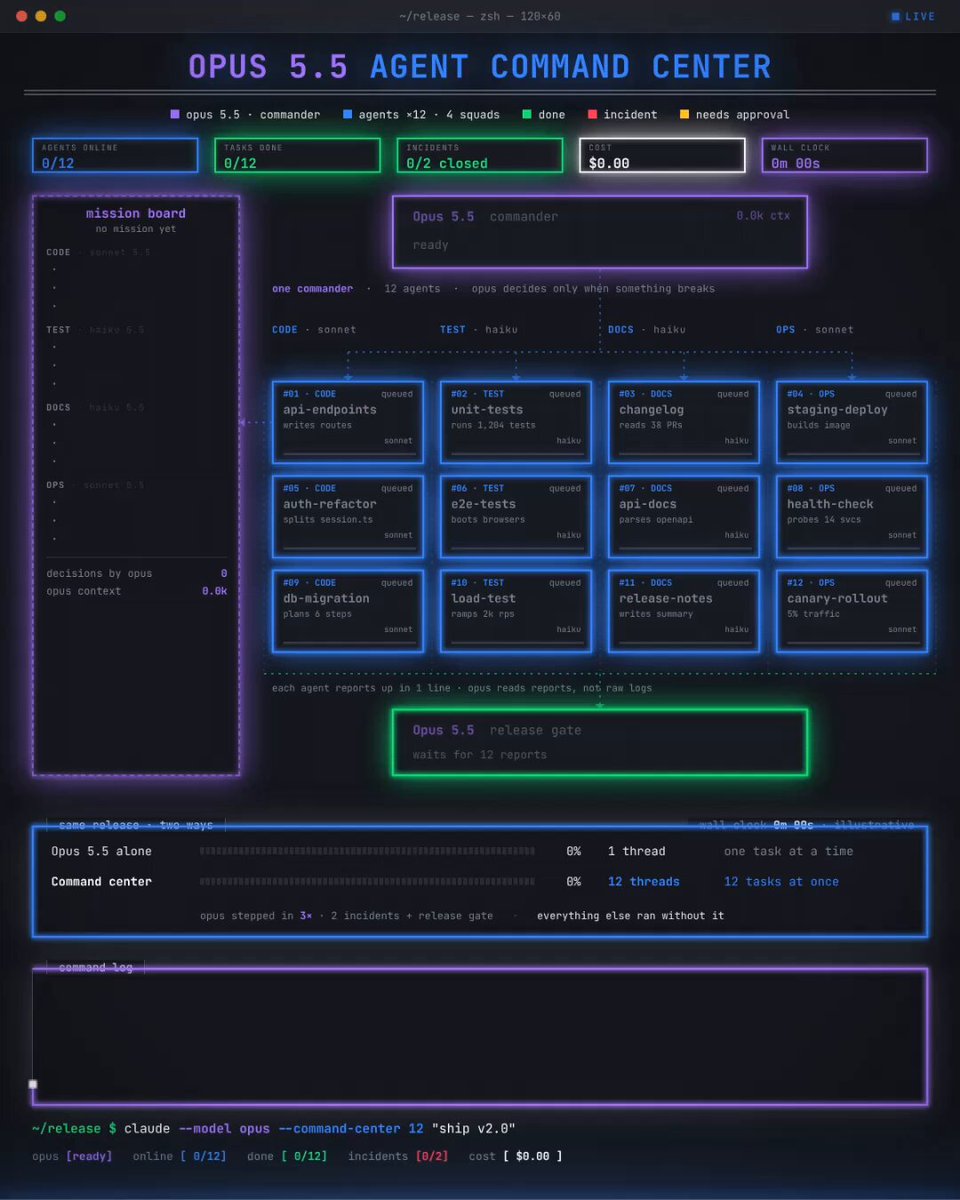The height and width of the screenshot is (1200, 960).
Task: Select the TASKS DONE 0/12 stat box
Action: pyautogui.click(x=297, y=155)
